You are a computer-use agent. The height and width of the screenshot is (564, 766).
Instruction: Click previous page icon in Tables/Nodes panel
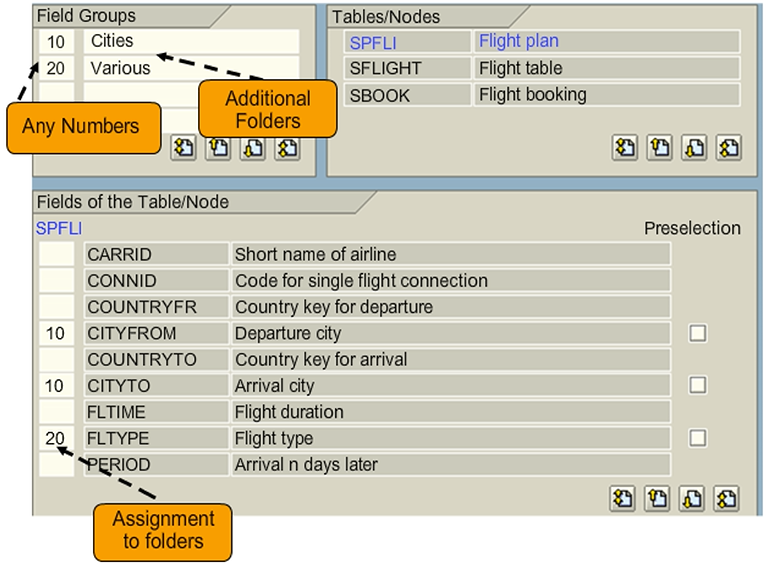point(660,148)
